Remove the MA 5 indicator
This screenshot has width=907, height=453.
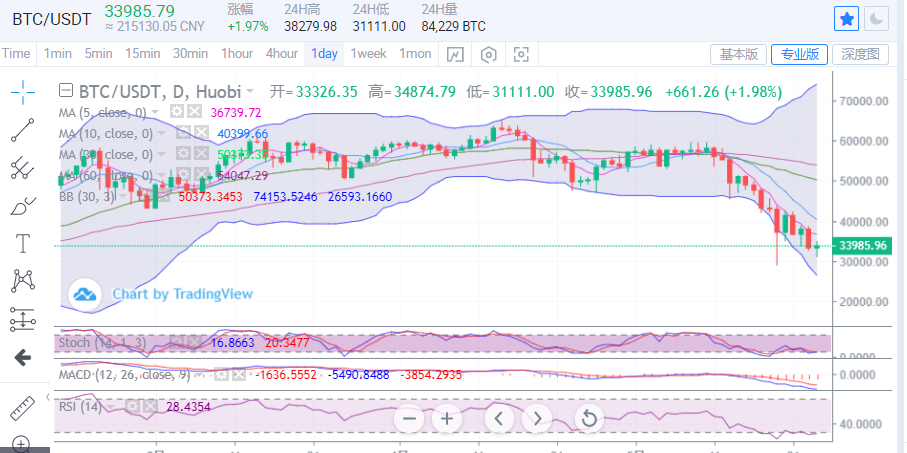[x=194, y=112]
